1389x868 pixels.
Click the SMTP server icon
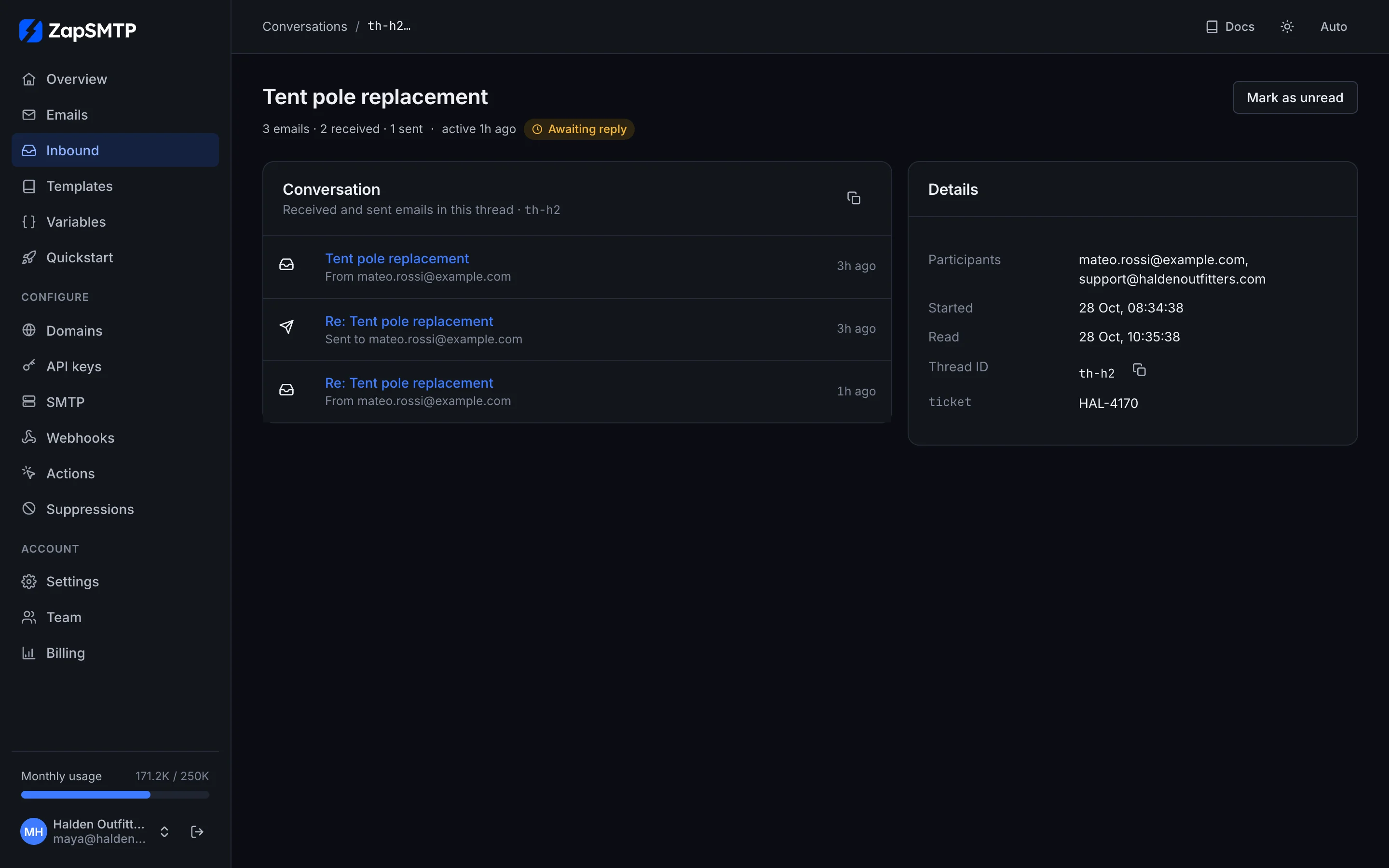point(29,401)
